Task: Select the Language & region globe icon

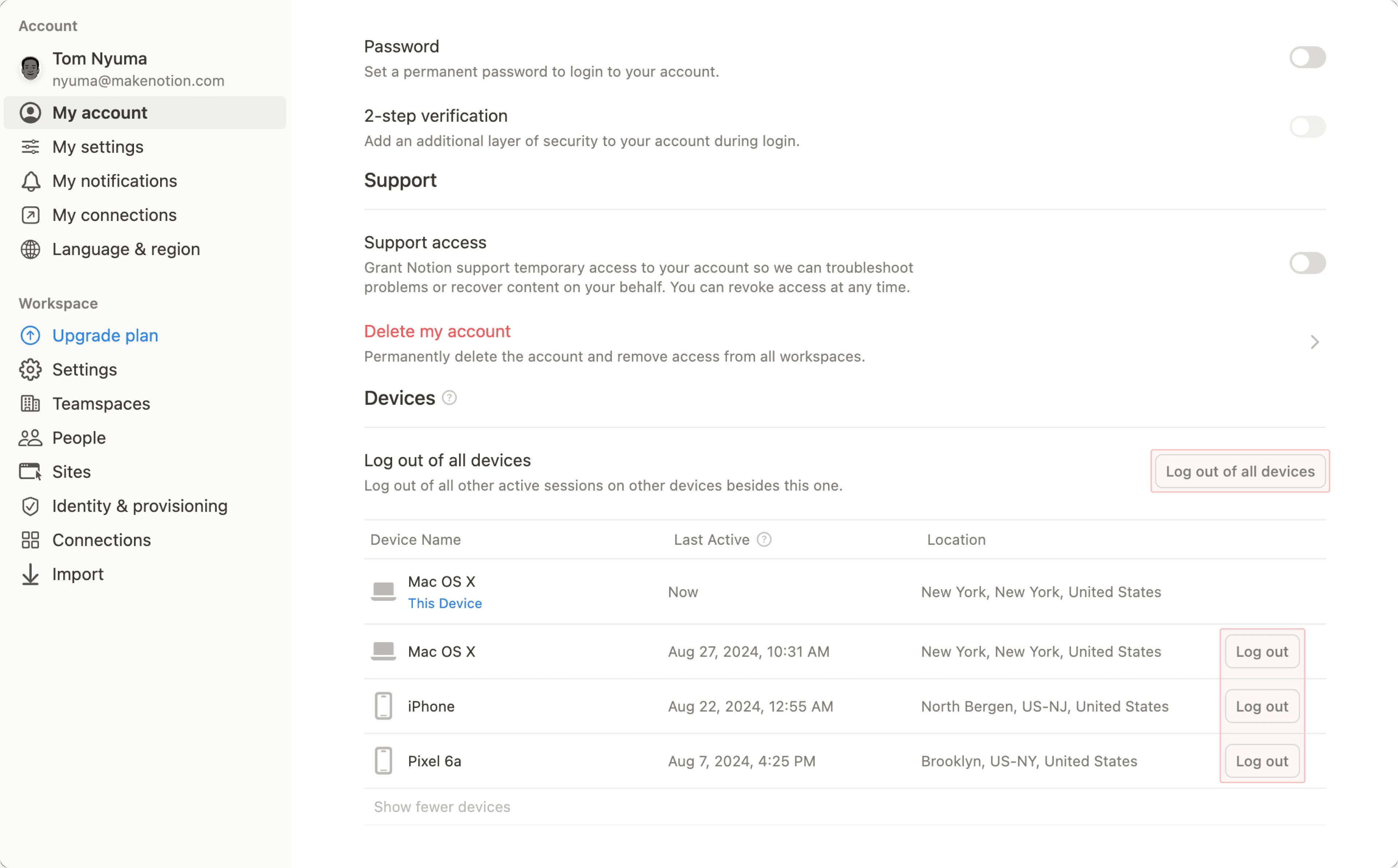Action: pos(31,249)
